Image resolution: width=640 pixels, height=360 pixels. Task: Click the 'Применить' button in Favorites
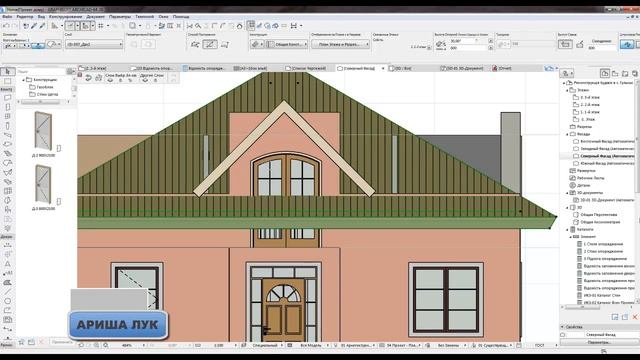[62, 342]
